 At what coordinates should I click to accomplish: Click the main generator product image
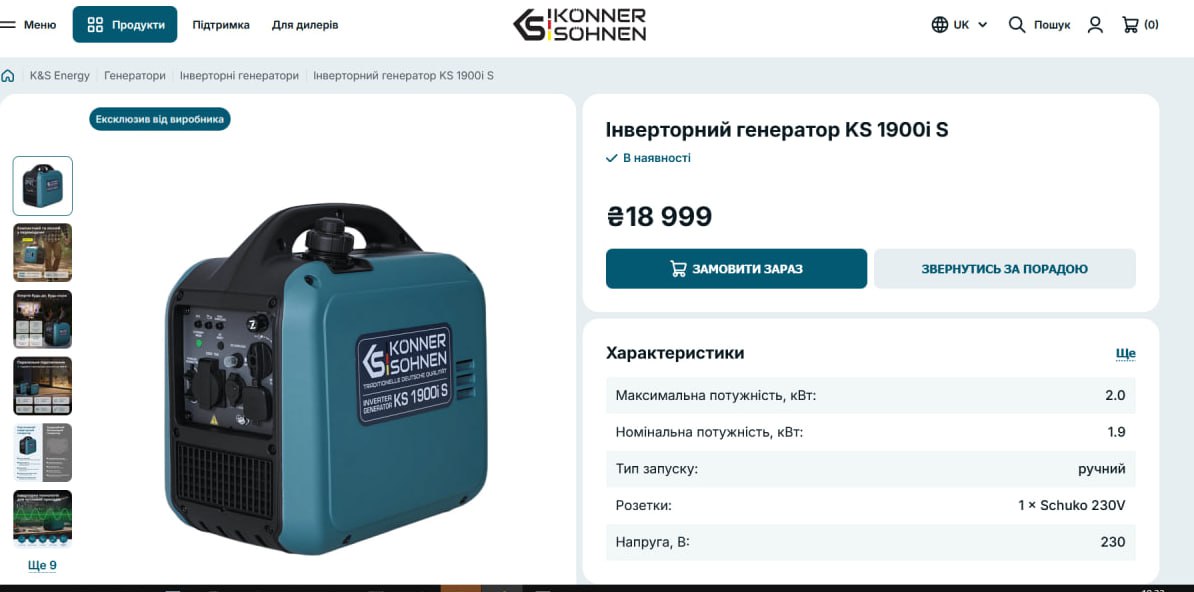pyautogui.click(x=326, y=379)
